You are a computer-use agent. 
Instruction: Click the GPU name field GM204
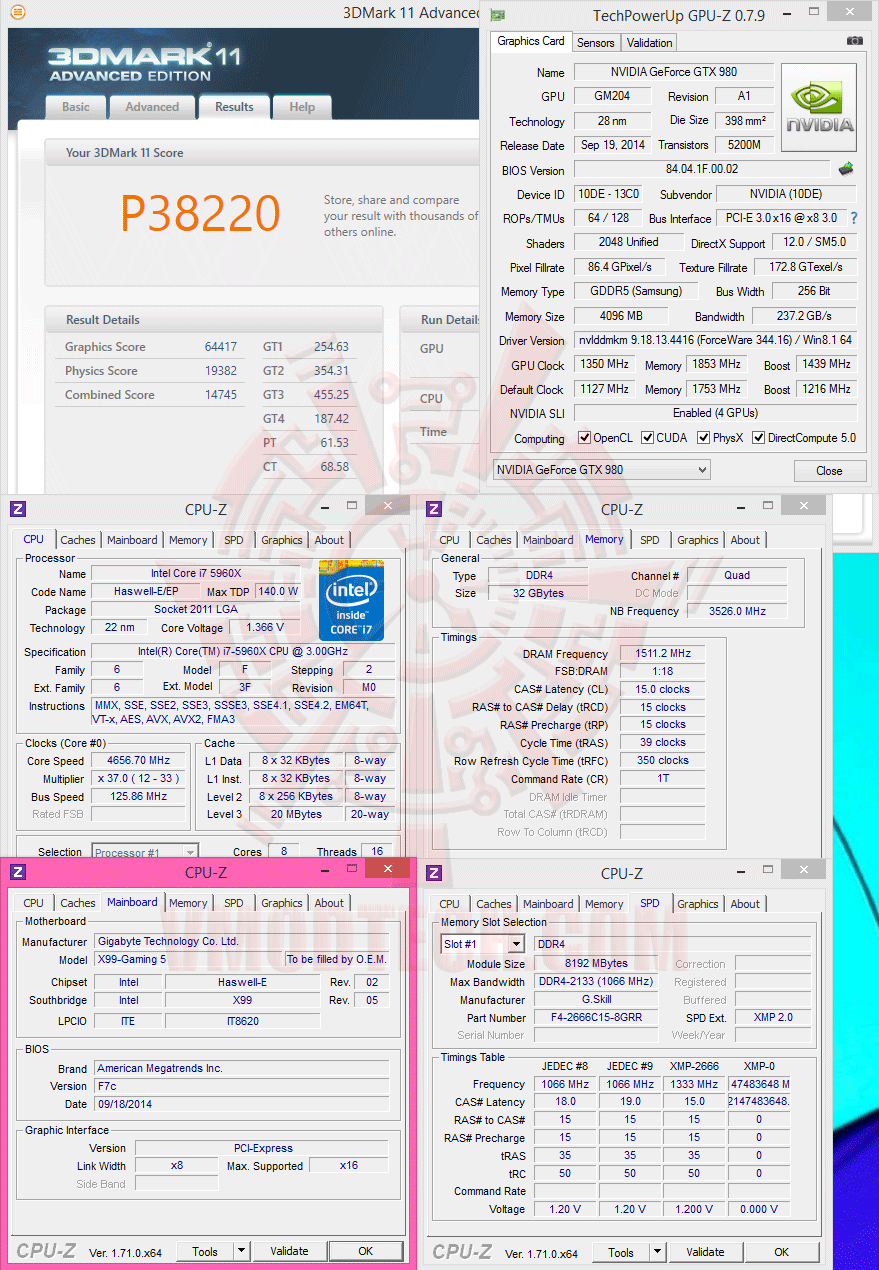[612, 96]
